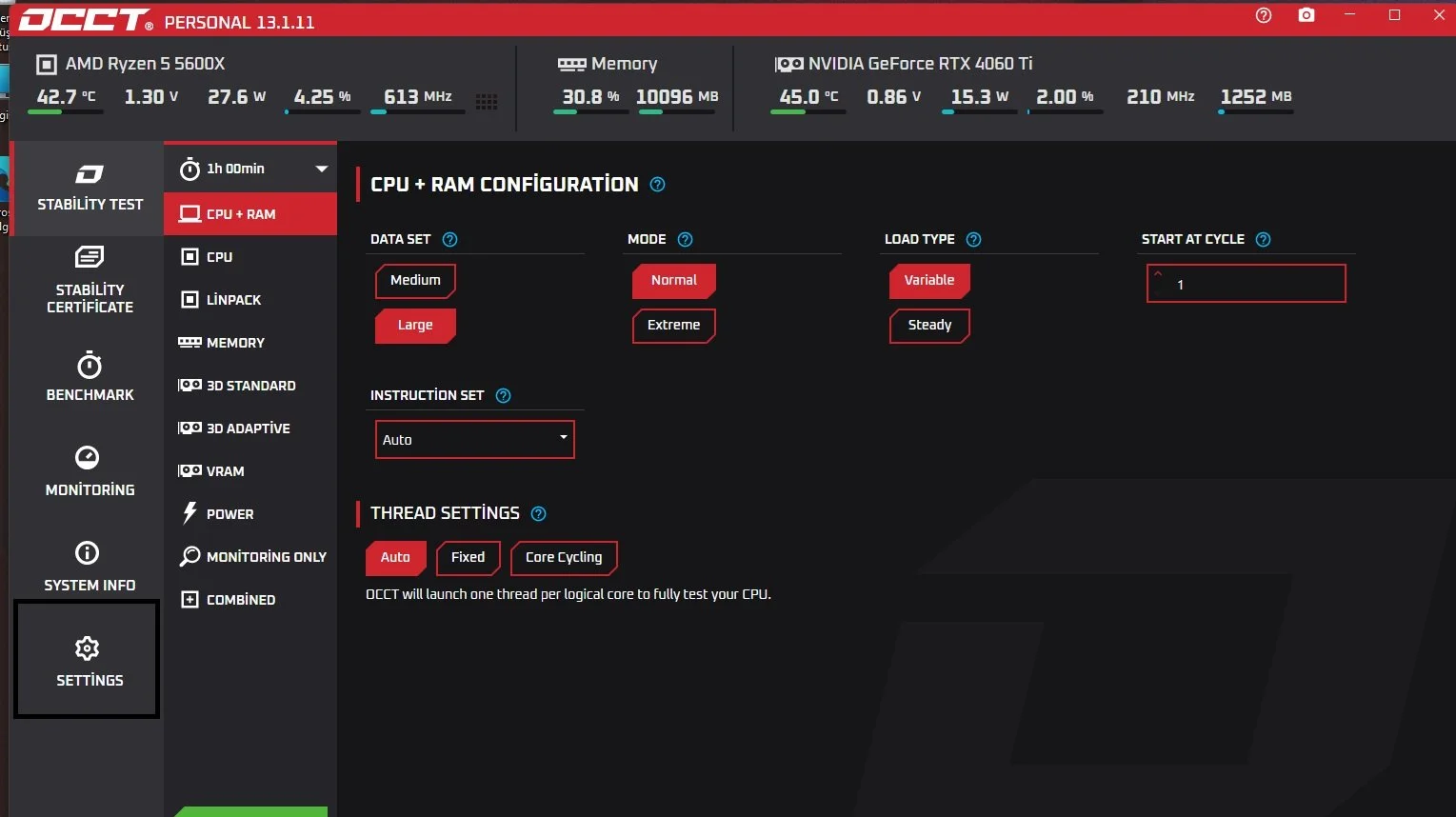Image resolution: width=1456 pixels, height=817 pixels.
Task: Choose the Medium data set
Action: [415, 281]
